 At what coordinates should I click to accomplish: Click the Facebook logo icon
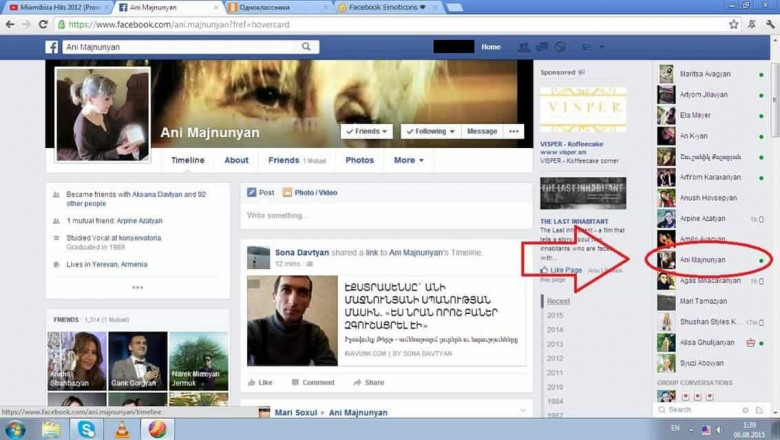click(52, 47)
